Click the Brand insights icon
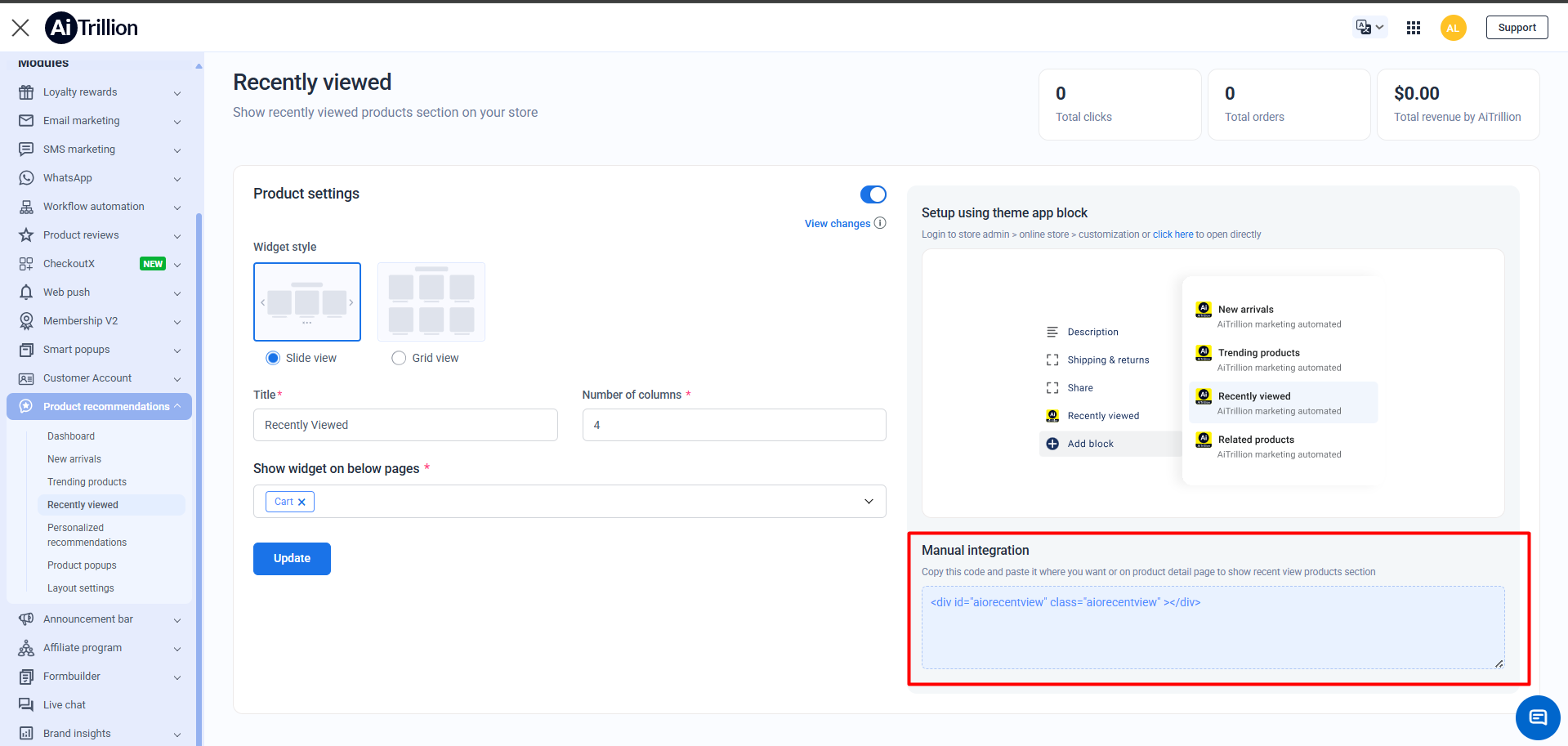The width and height of the screenshot is (1568, 746). (26, 734)
